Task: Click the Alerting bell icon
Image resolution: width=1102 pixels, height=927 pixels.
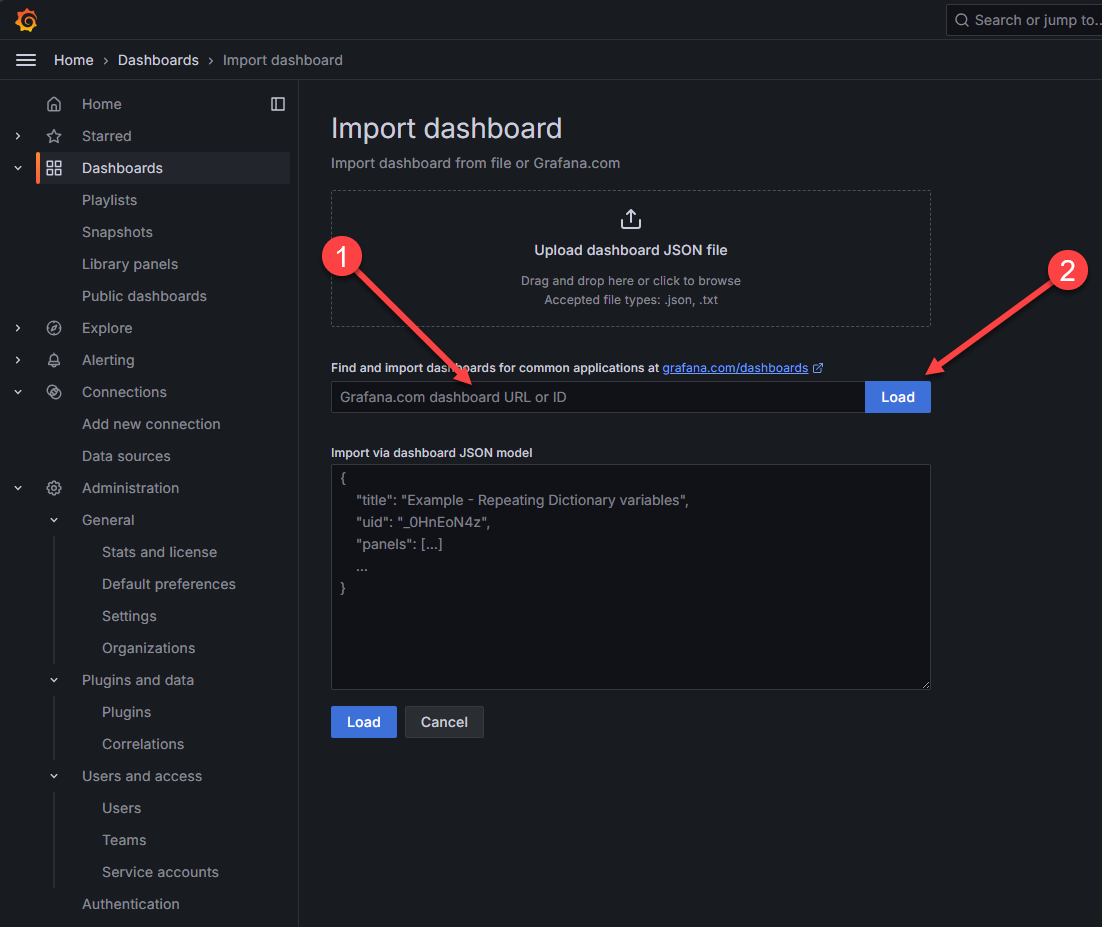Action: 54,360
